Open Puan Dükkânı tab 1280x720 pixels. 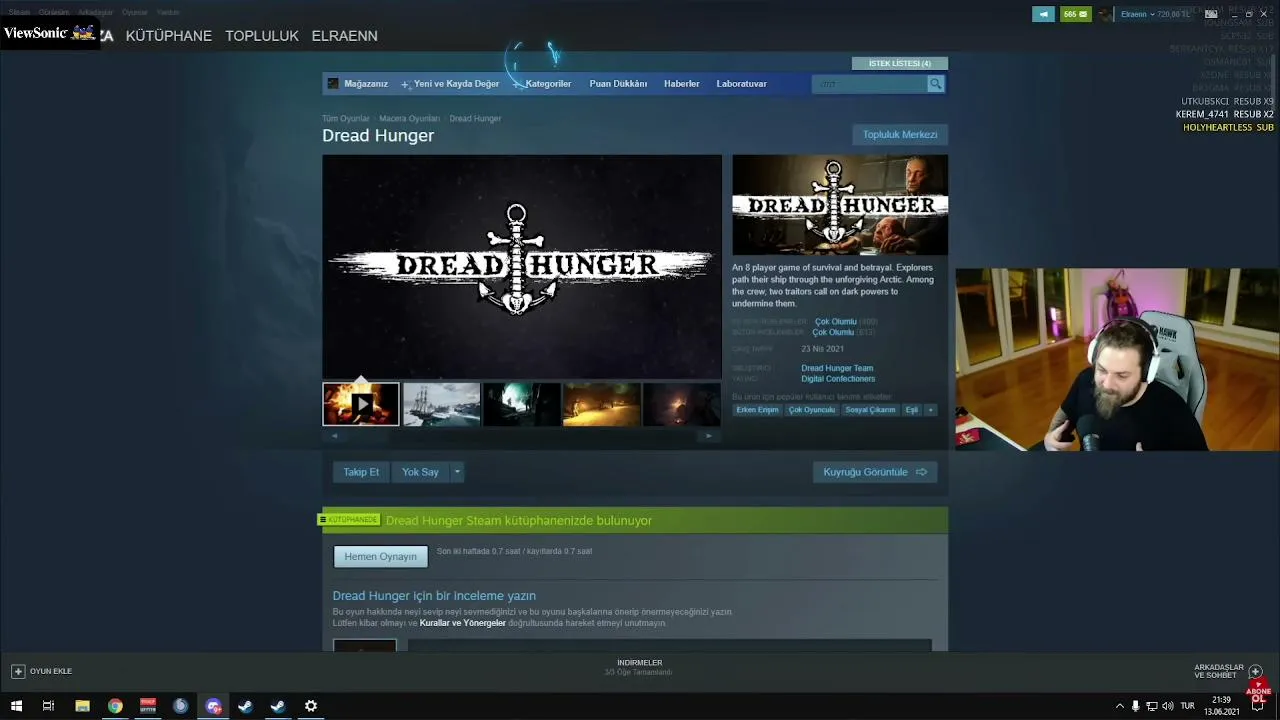coord(618,84)
